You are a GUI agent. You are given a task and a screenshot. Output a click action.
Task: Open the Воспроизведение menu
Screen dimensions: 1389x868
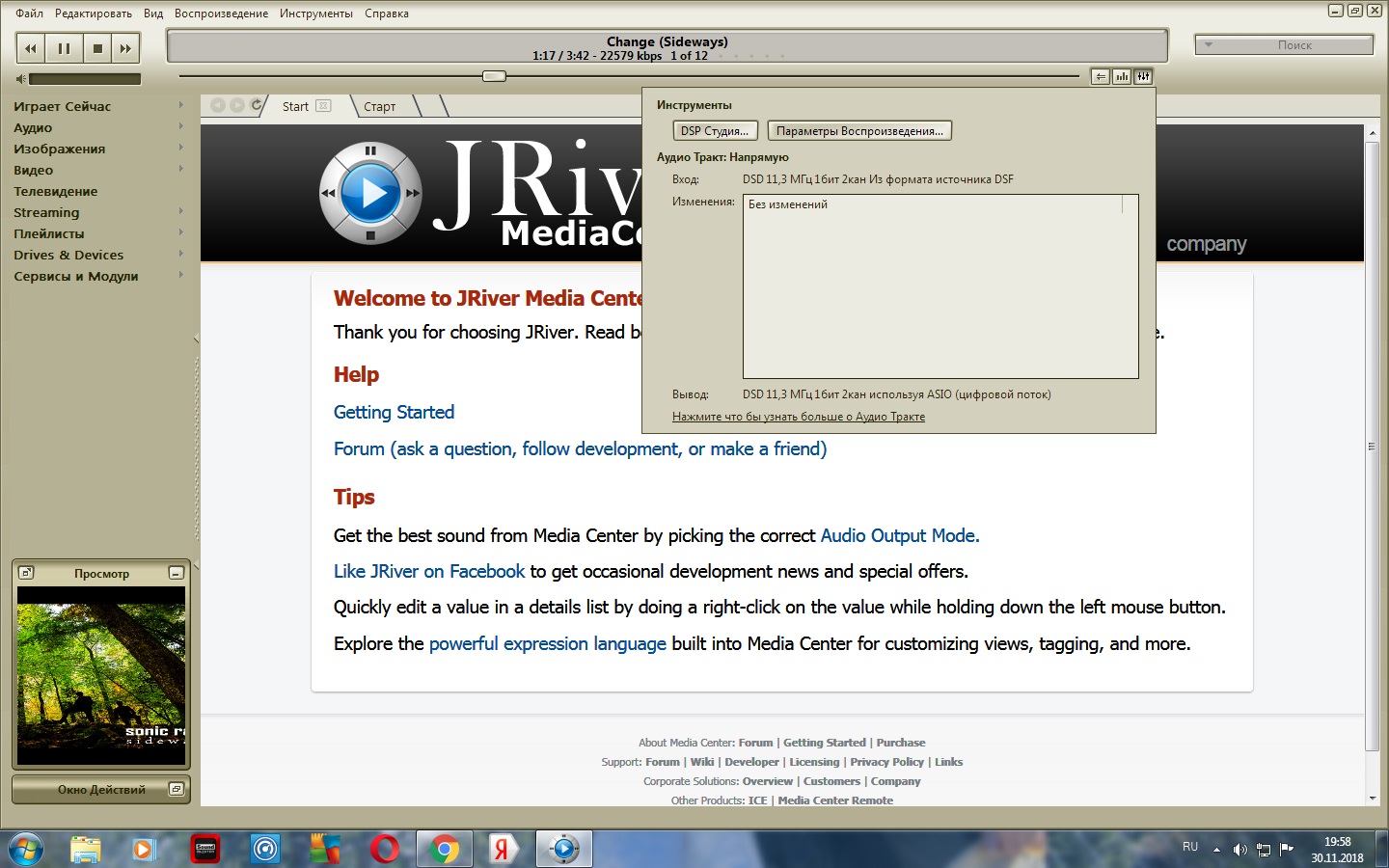pyautogui.click(x=221, y=14)
